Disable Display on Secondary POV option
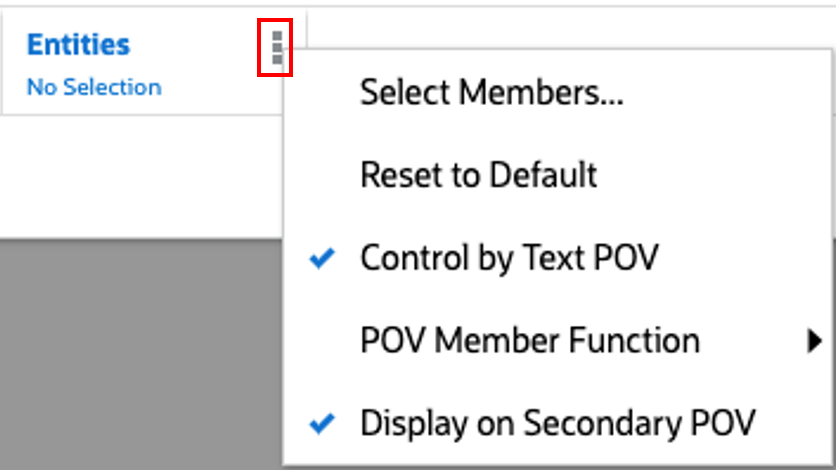Viewport: 836px width, 470px height. (558, 423)
